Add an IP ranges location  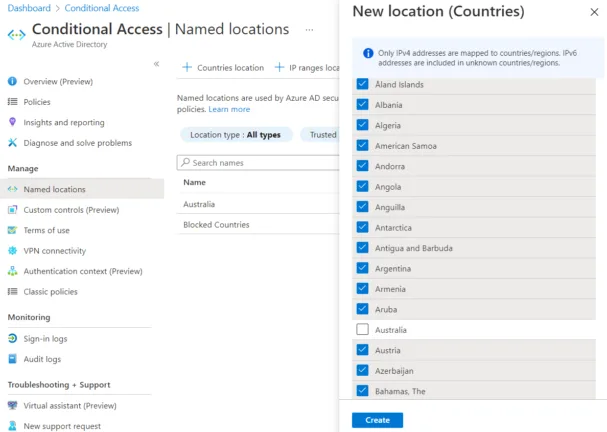(307, 68)
